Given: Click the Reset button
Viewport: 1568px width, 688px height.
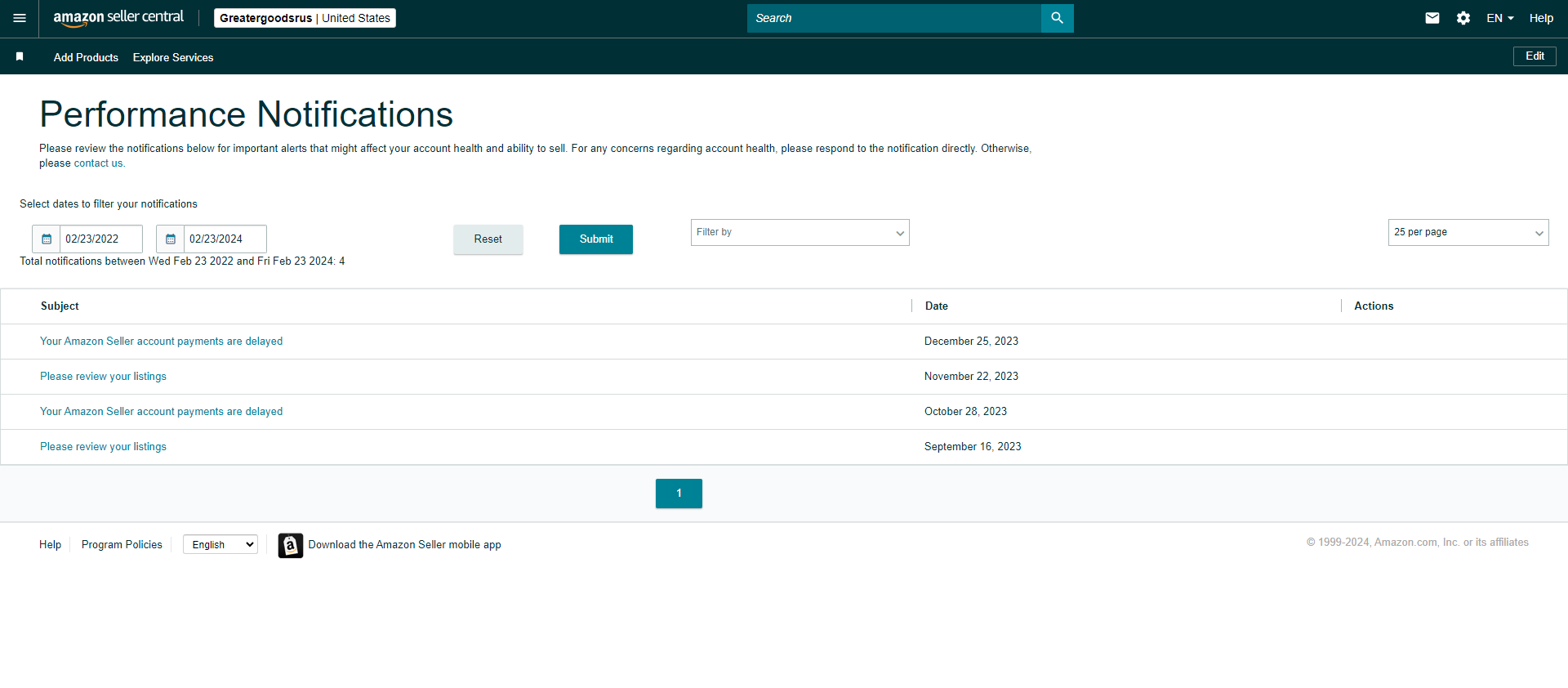Looking at the screenshot, I should click(x=488, y=239).
